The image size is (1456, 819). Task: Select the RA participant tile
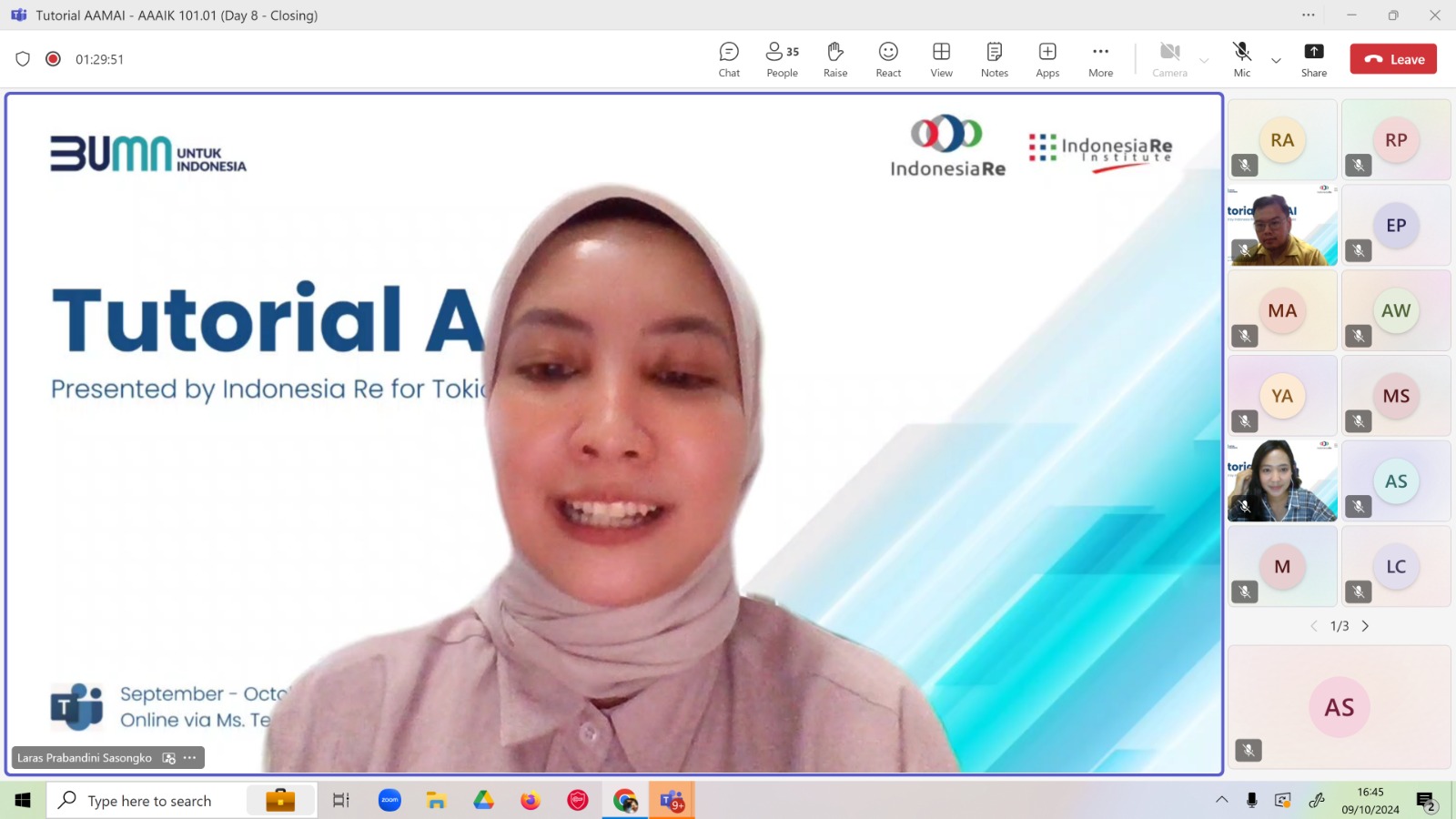click(x=1282, y=139)
